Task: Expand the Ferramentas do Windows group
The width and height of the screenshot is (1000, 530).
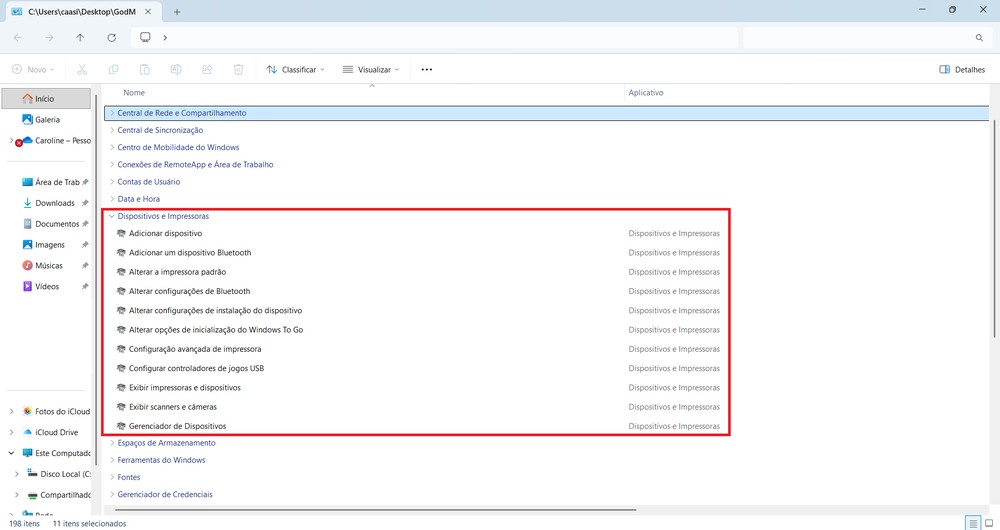Action: (x=112, y=460)
